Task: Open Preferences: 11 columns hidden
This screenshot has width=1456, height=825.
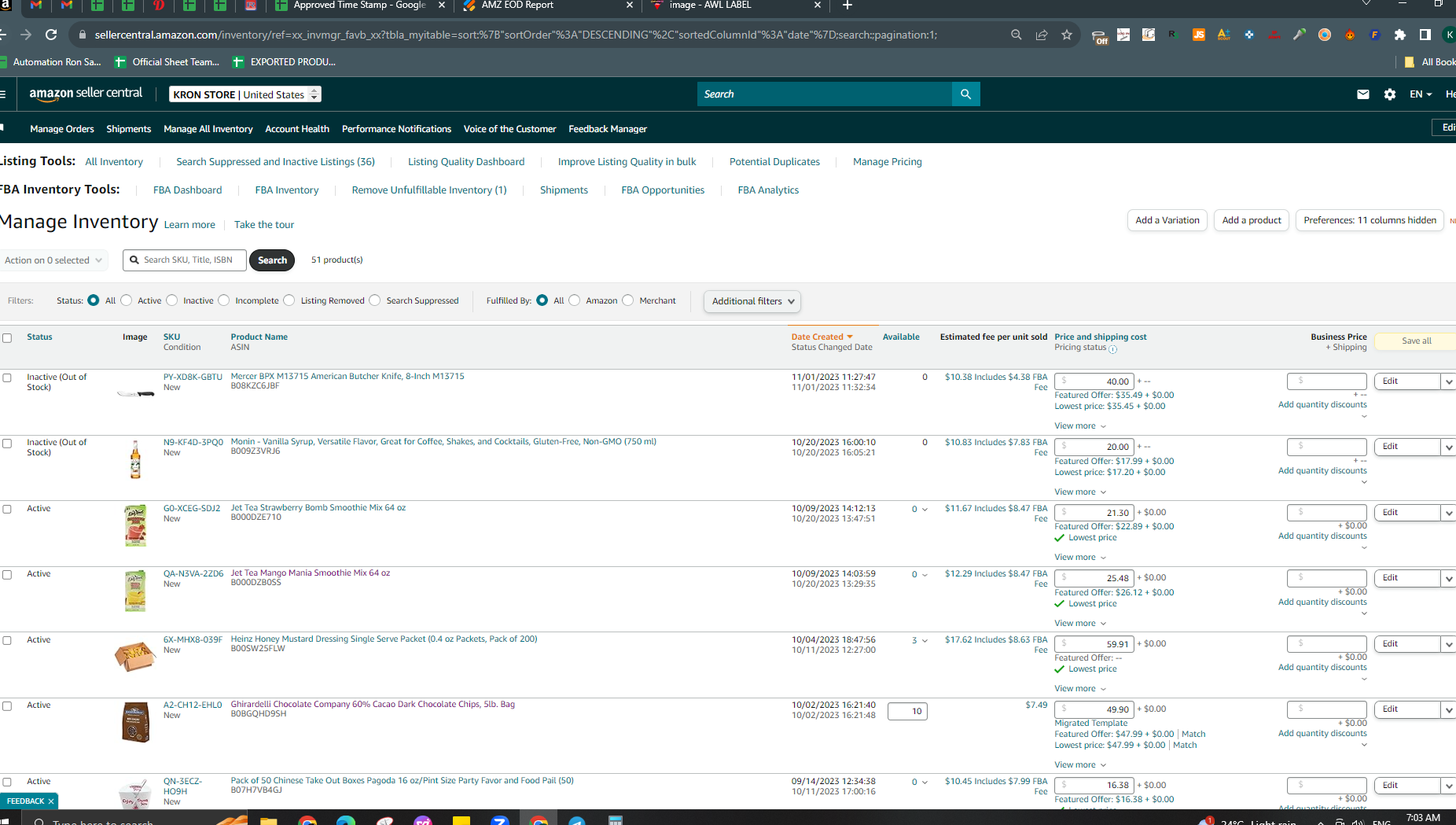Action: coord(1370,220)
